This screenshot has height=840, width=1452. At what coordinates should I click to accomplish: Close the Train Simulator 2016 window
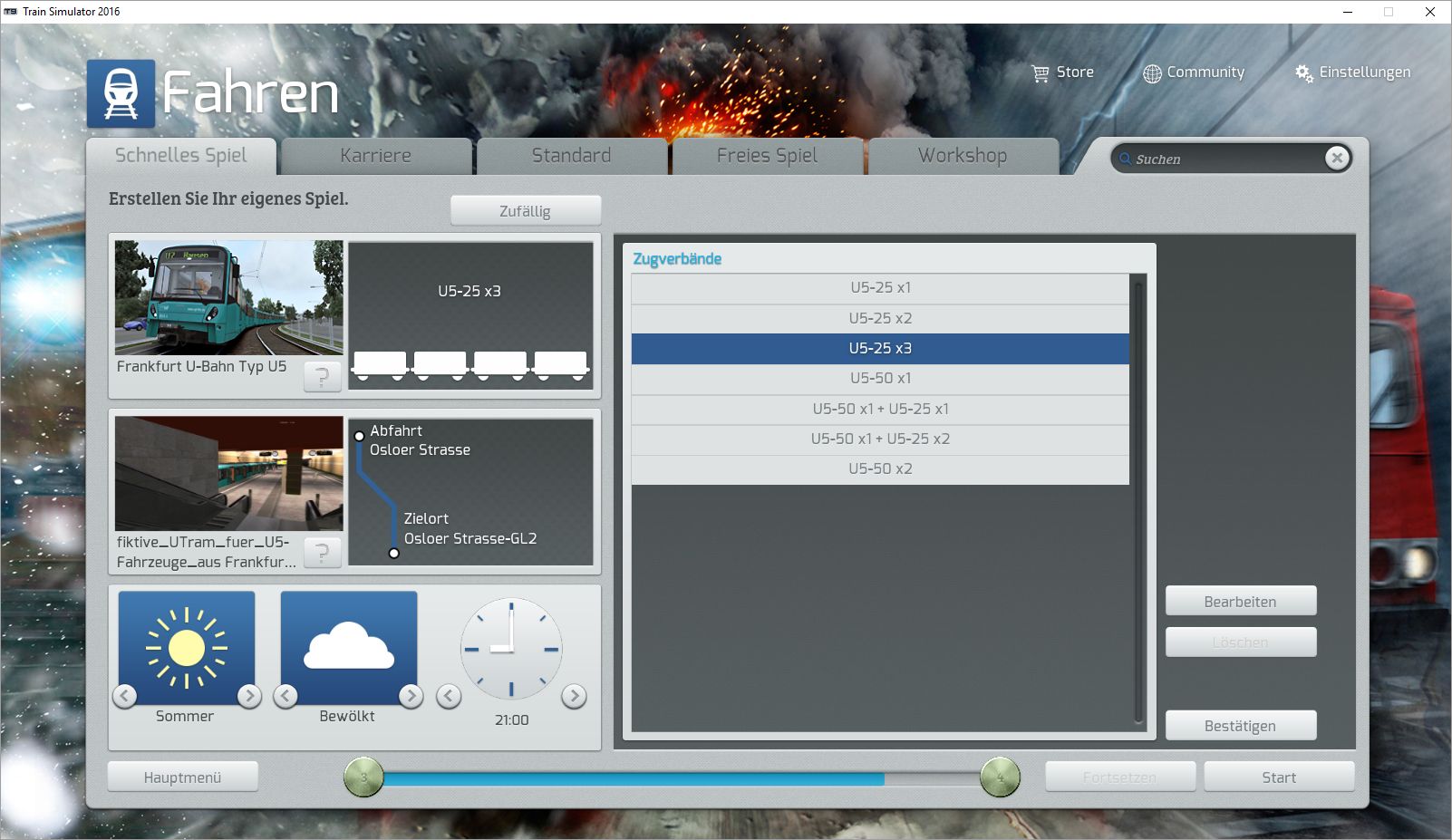[x=1430, y=12]
